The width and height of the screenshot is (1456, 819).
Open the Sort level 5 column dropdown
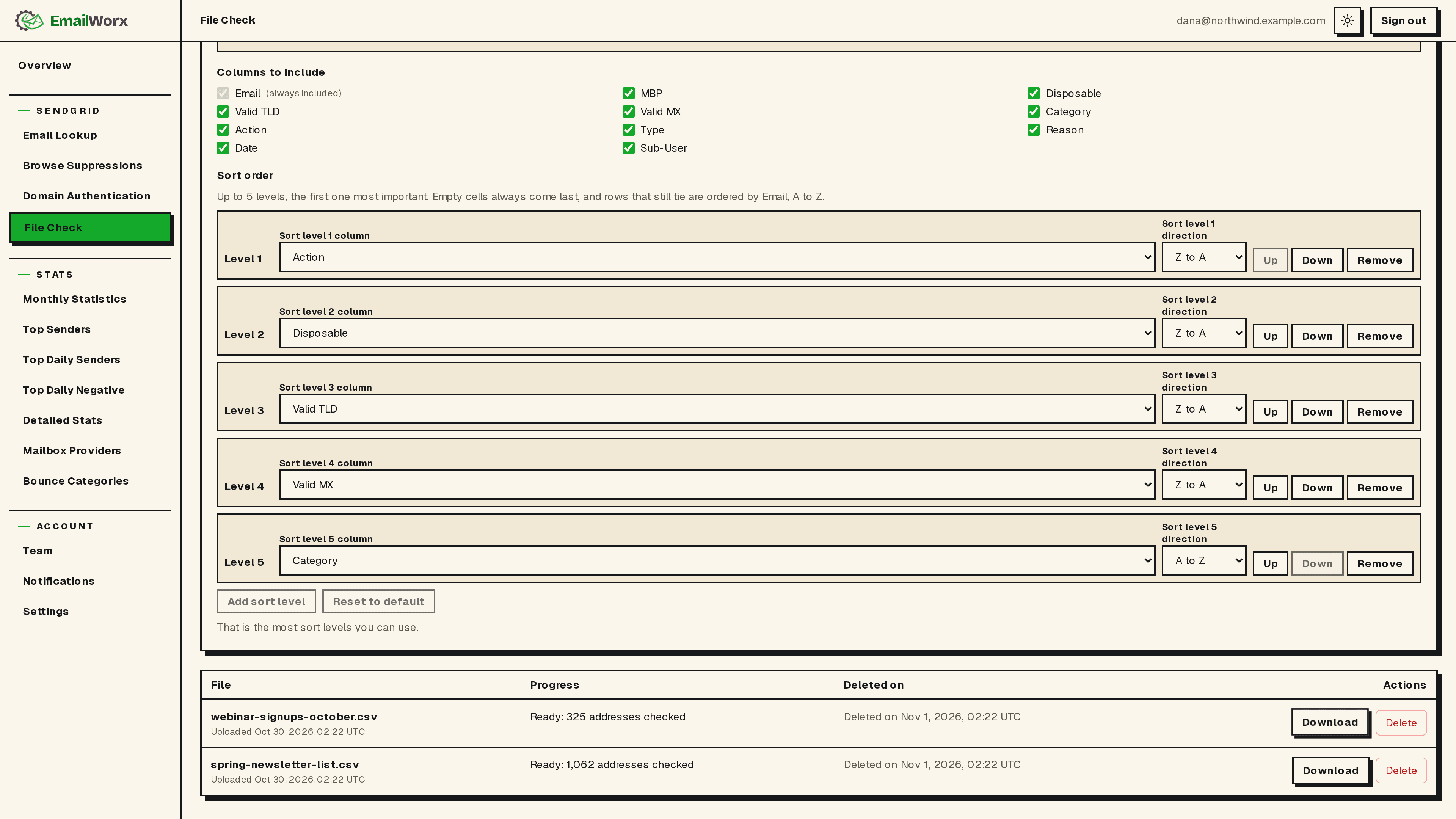(x=717, y=560)
